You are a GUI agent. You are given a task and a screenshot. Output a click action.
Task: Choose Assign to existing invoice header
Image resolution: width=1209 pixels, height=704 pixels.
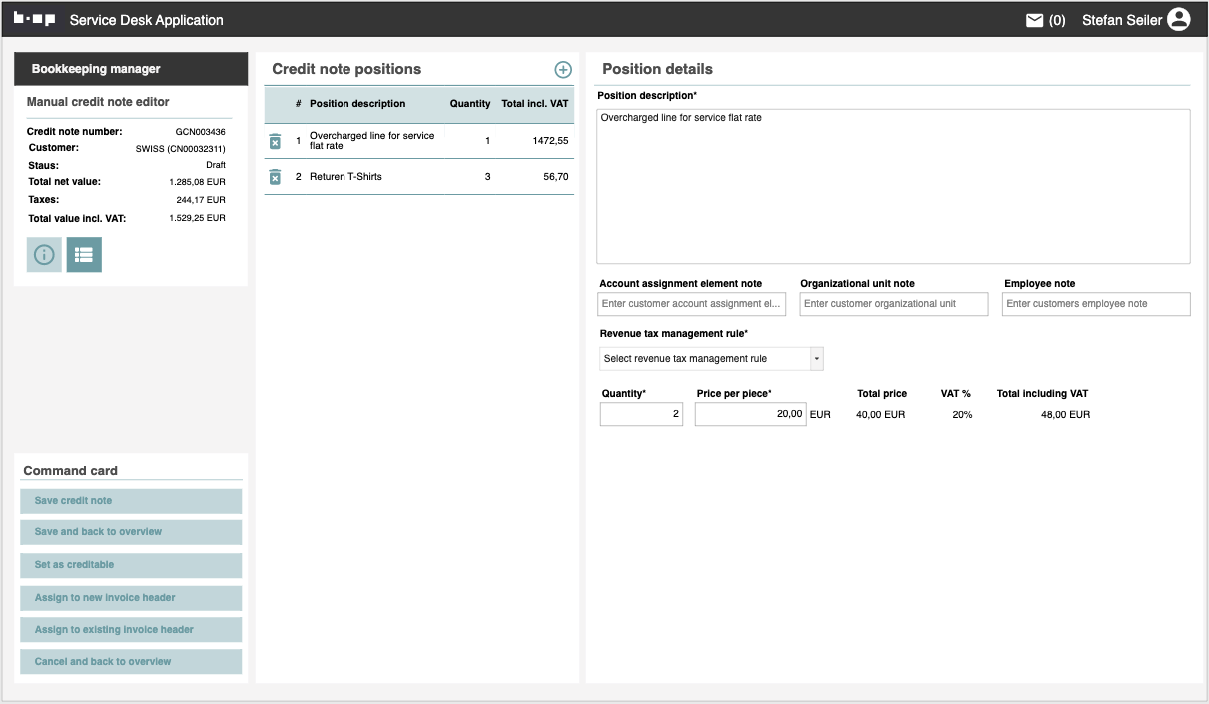point(131,630)
